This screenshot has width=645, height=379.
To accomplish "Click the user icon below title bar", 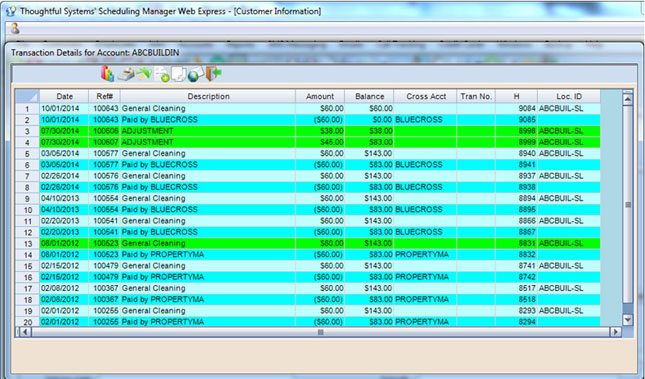I will (x=15, y=28).
